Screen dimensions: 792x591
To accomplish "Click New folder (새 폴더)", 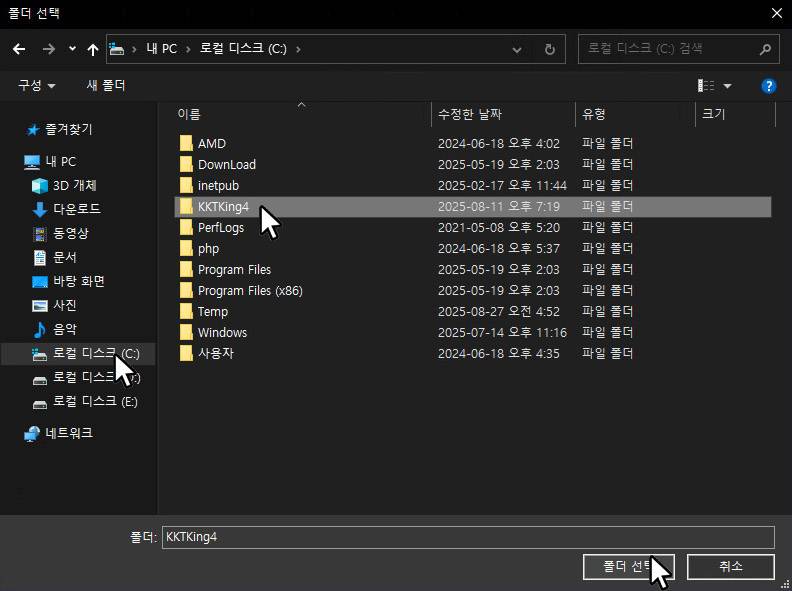I will coord(106,86).
